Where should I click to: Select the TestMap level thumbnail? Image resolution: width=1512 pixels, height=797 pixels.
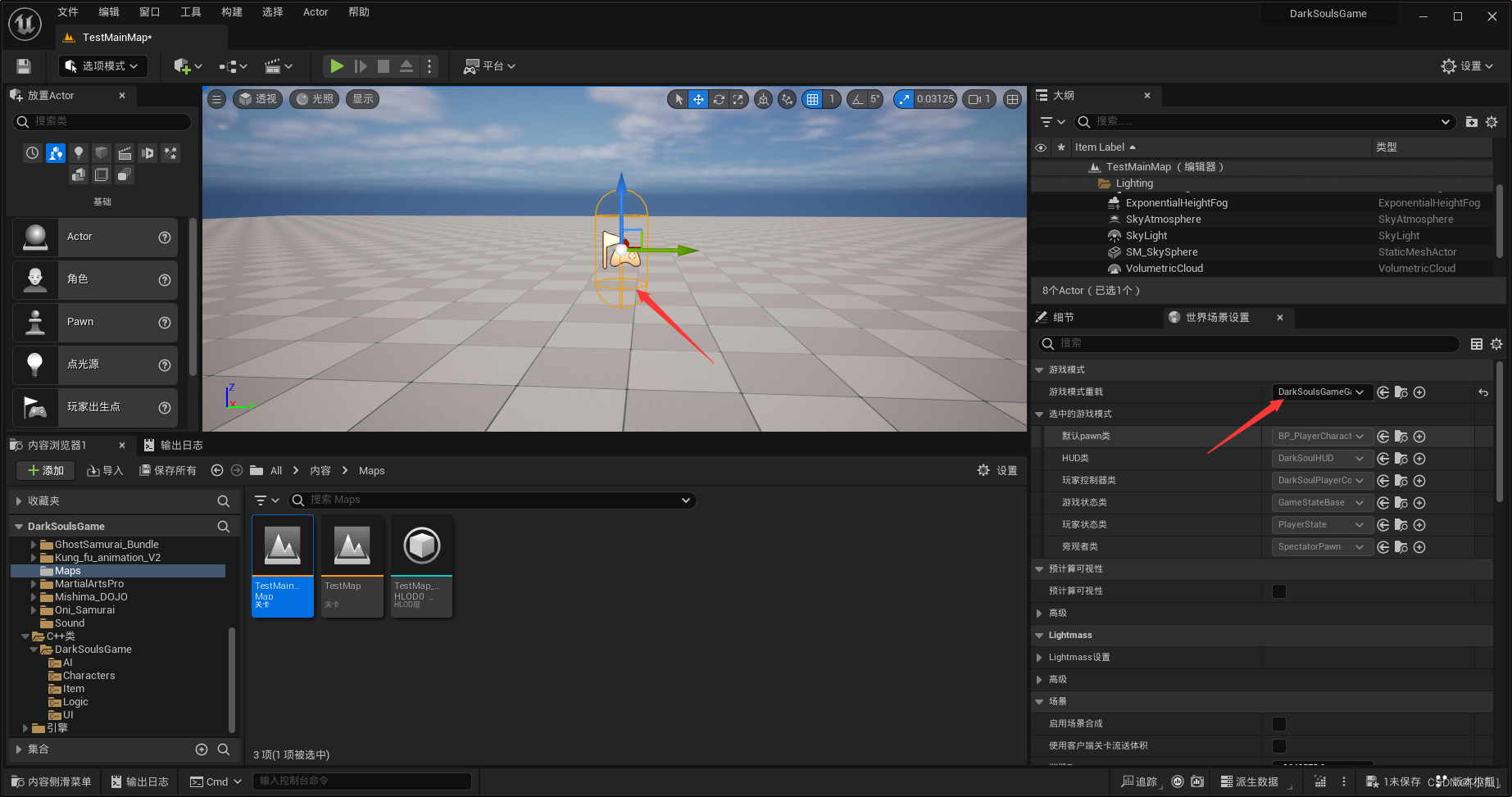point(352,566)
